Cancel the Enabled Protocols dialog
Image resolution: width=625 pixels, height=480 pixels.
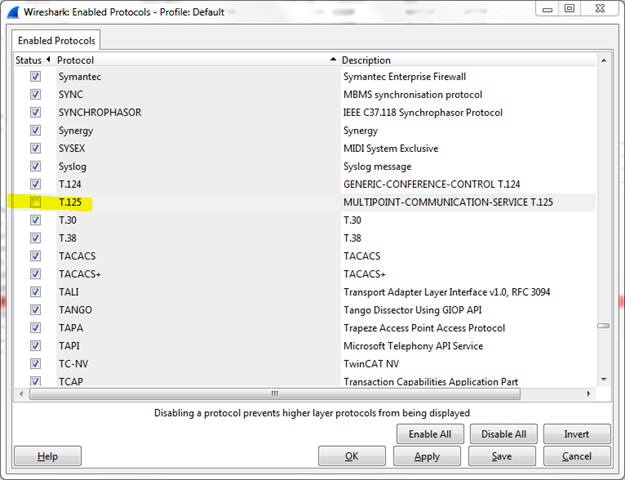click(576, 456)
